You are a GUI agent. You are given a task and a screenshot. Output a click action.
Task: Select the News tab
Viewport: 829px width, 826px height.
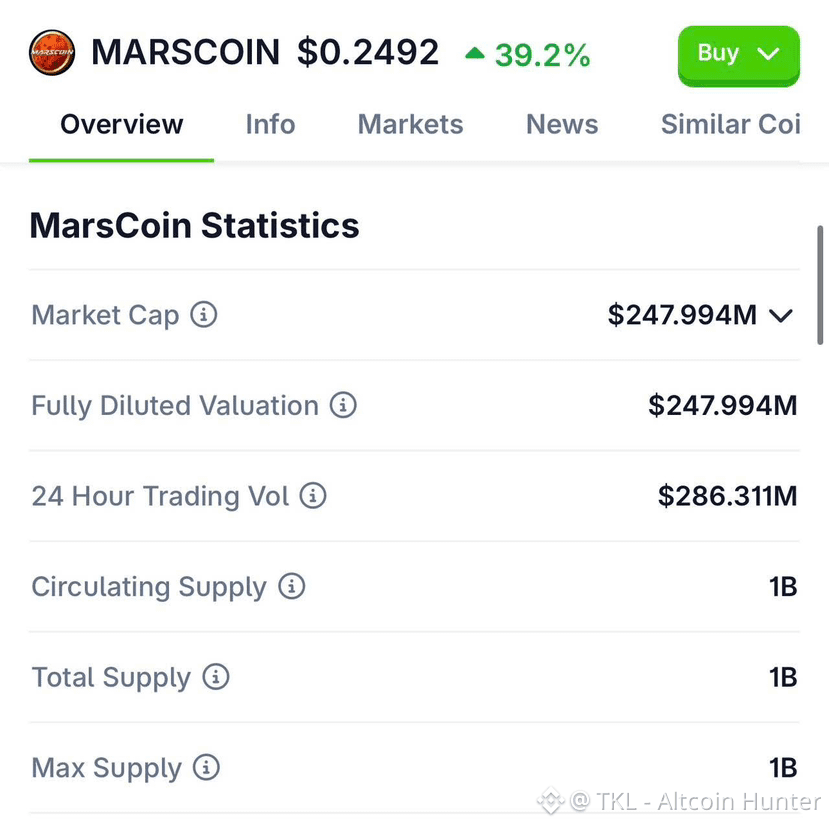pyautogui.click(x=562, y=124)
